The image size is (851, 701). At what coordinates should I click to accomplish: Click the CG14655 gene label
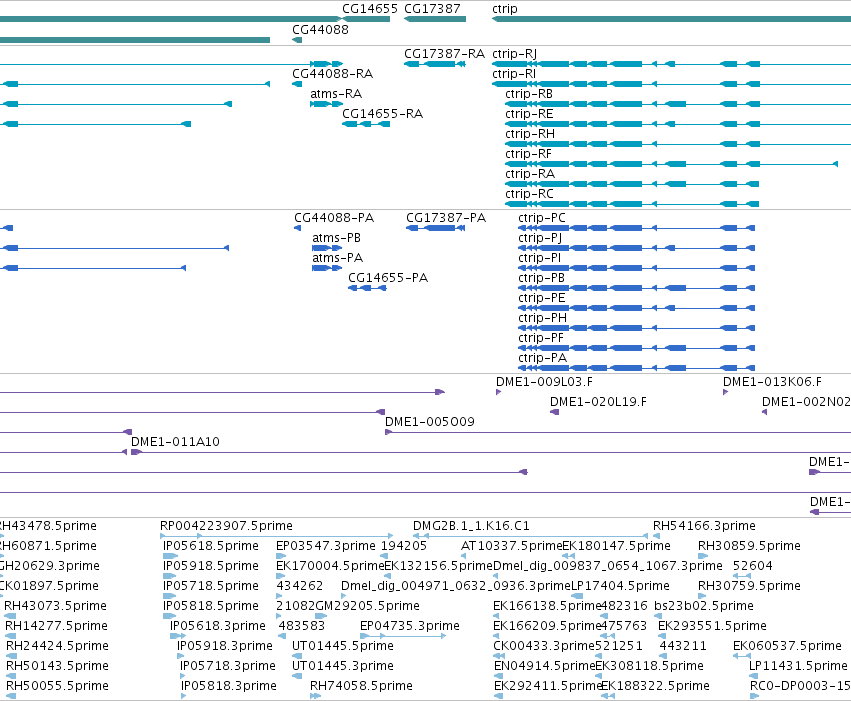point(370,9)
